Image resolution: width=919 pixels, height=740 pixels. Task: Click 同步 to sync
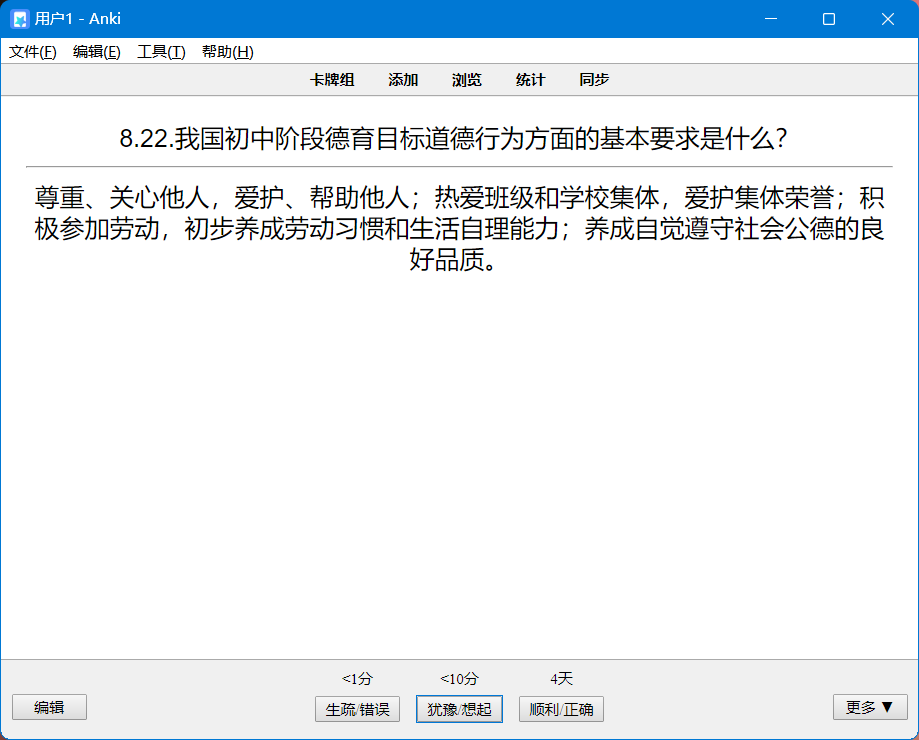point(594,80)
